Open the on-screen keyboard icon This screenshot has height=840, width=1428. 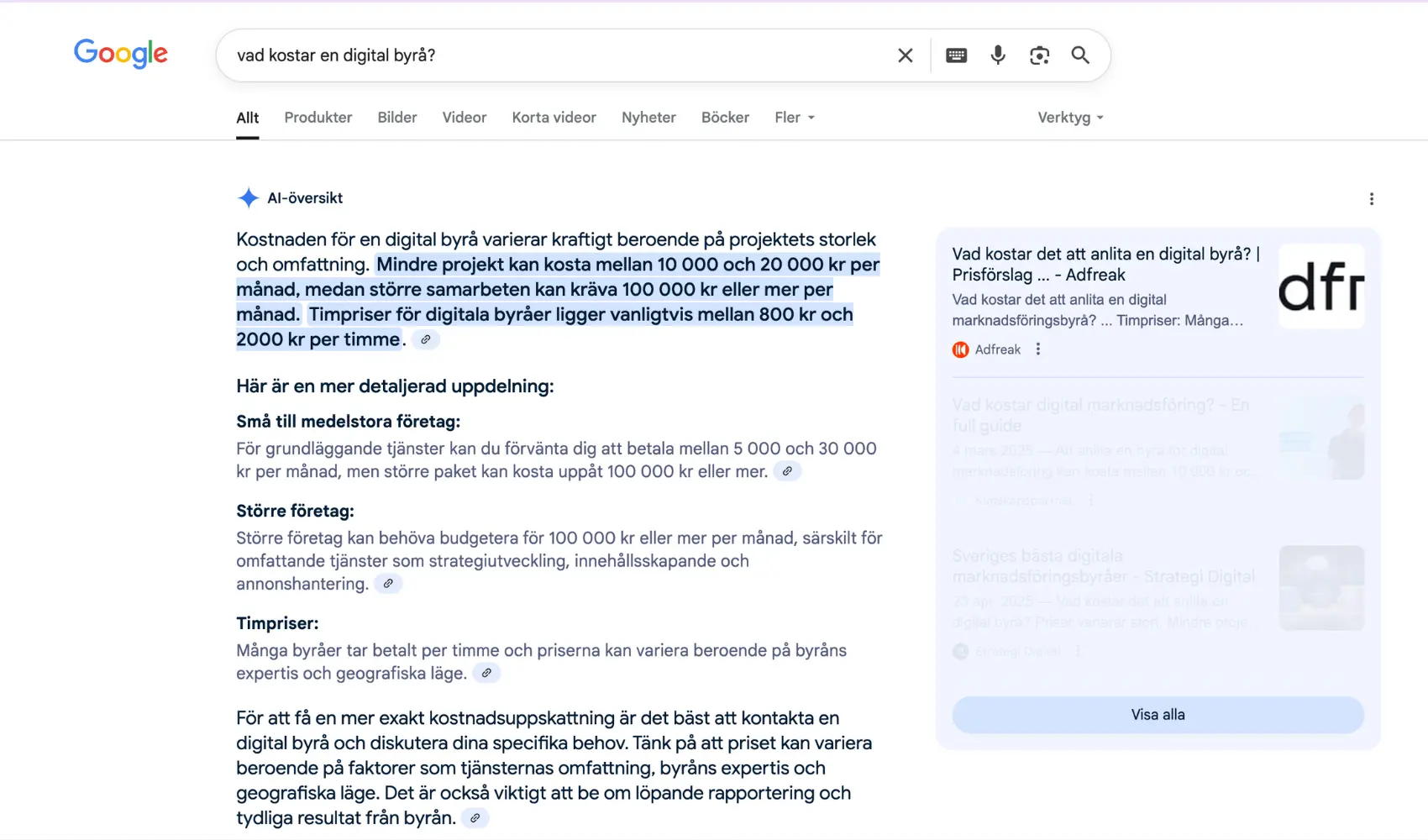click(x=956, y=55)
